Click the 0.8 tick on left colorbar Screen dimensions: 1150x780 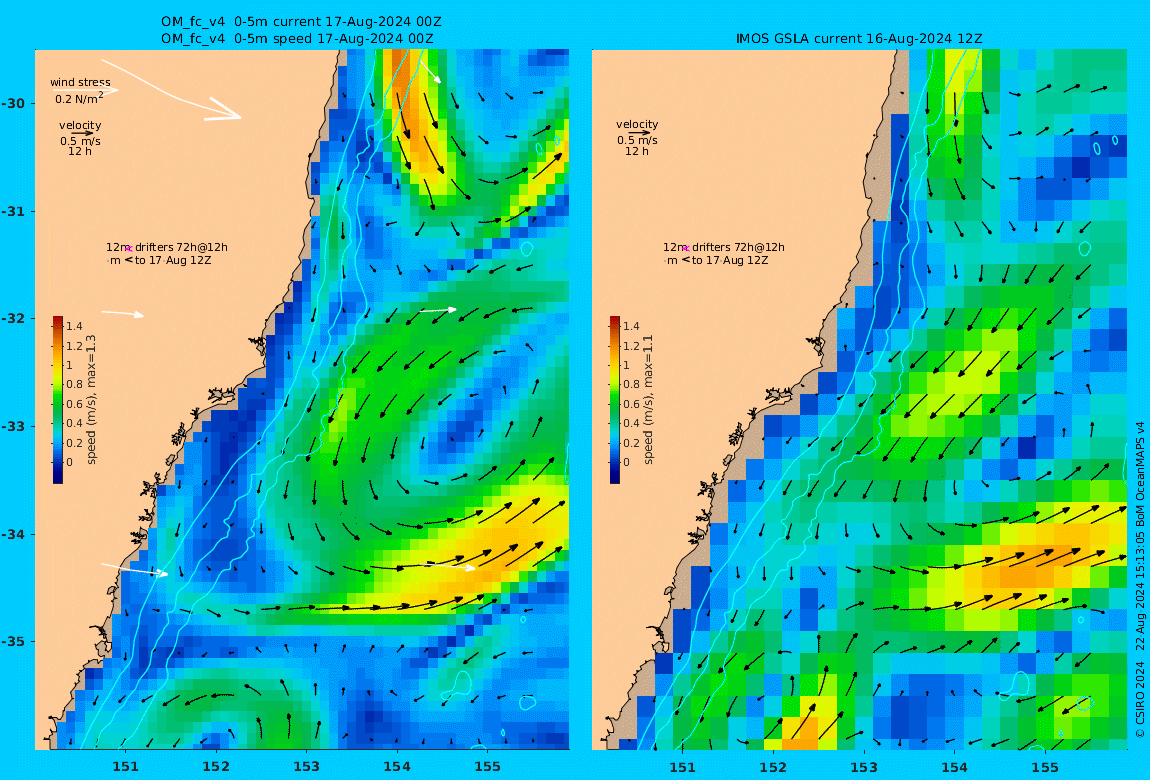(x=74, y=384)
